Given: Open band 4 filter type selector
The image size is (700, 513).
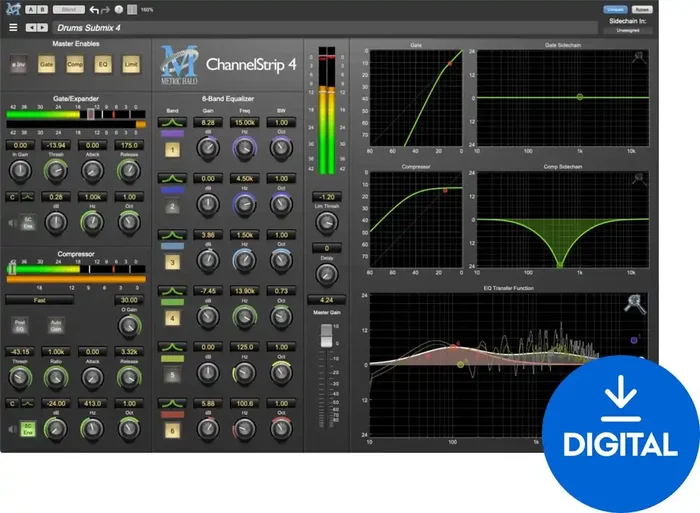Looking at the screenshot, I should (x=172, y=291).
